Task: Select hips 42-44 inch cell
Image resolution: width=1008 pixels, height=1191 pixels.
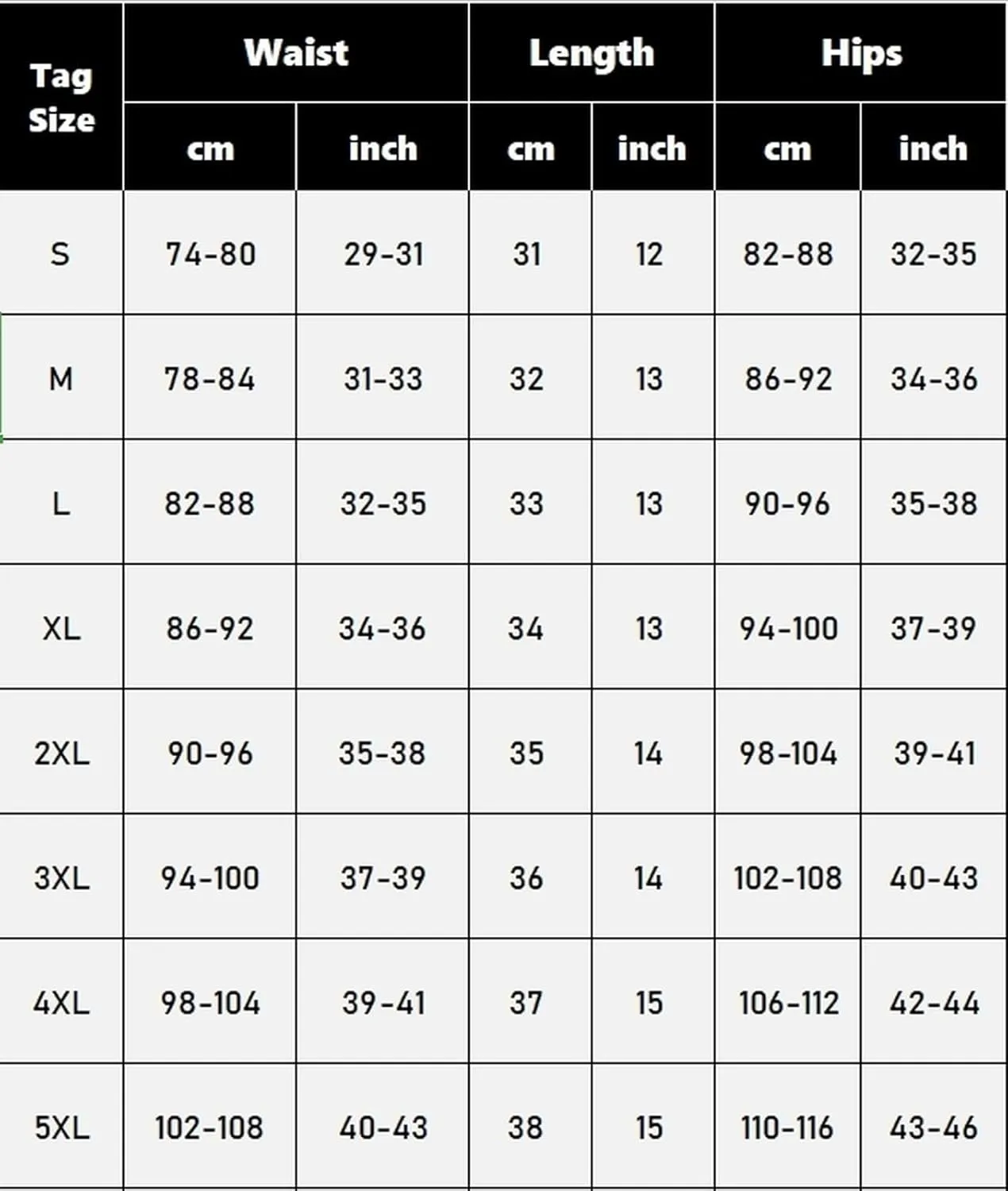Action: pos(934,1001)
